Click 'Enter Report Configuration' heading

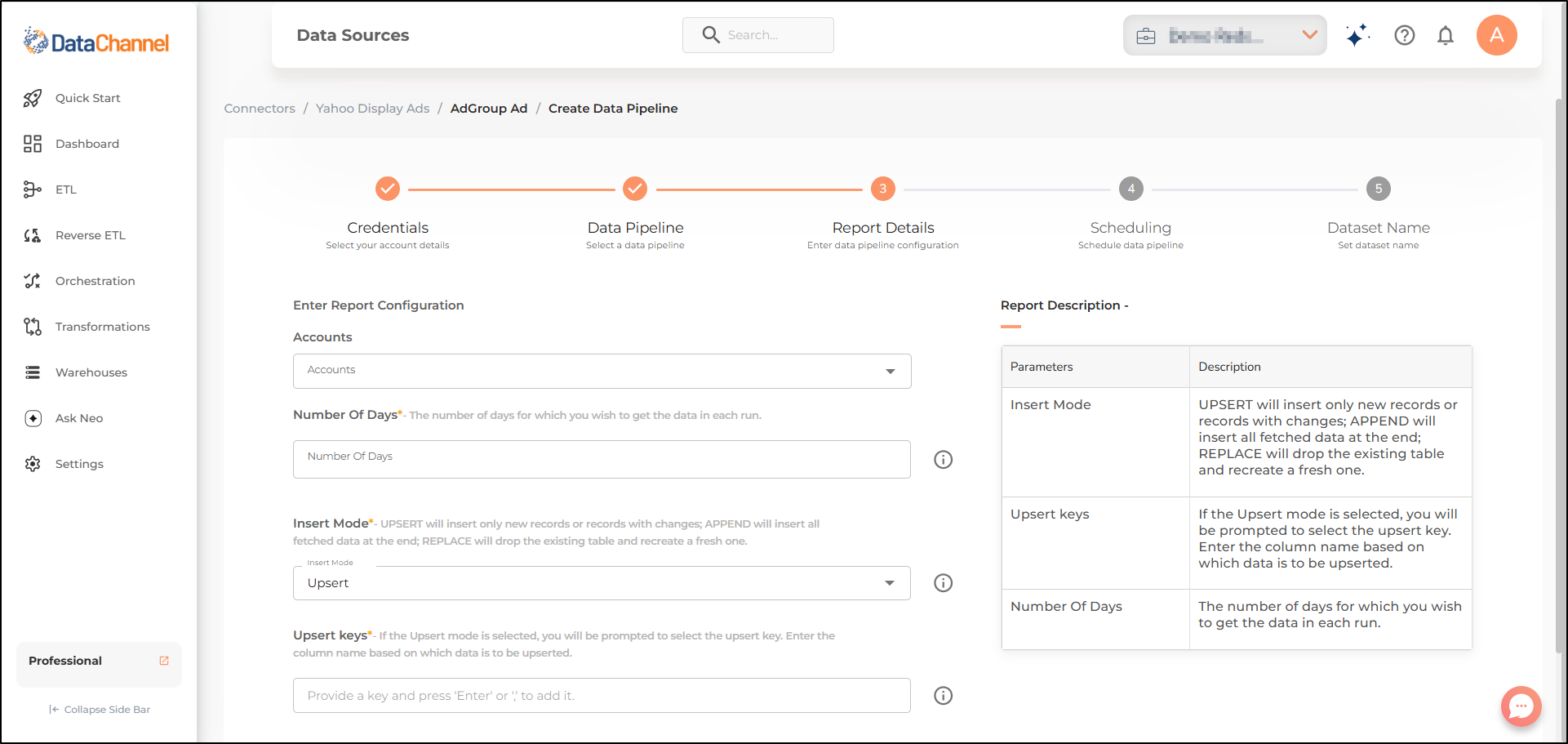[x=379, y=305]
